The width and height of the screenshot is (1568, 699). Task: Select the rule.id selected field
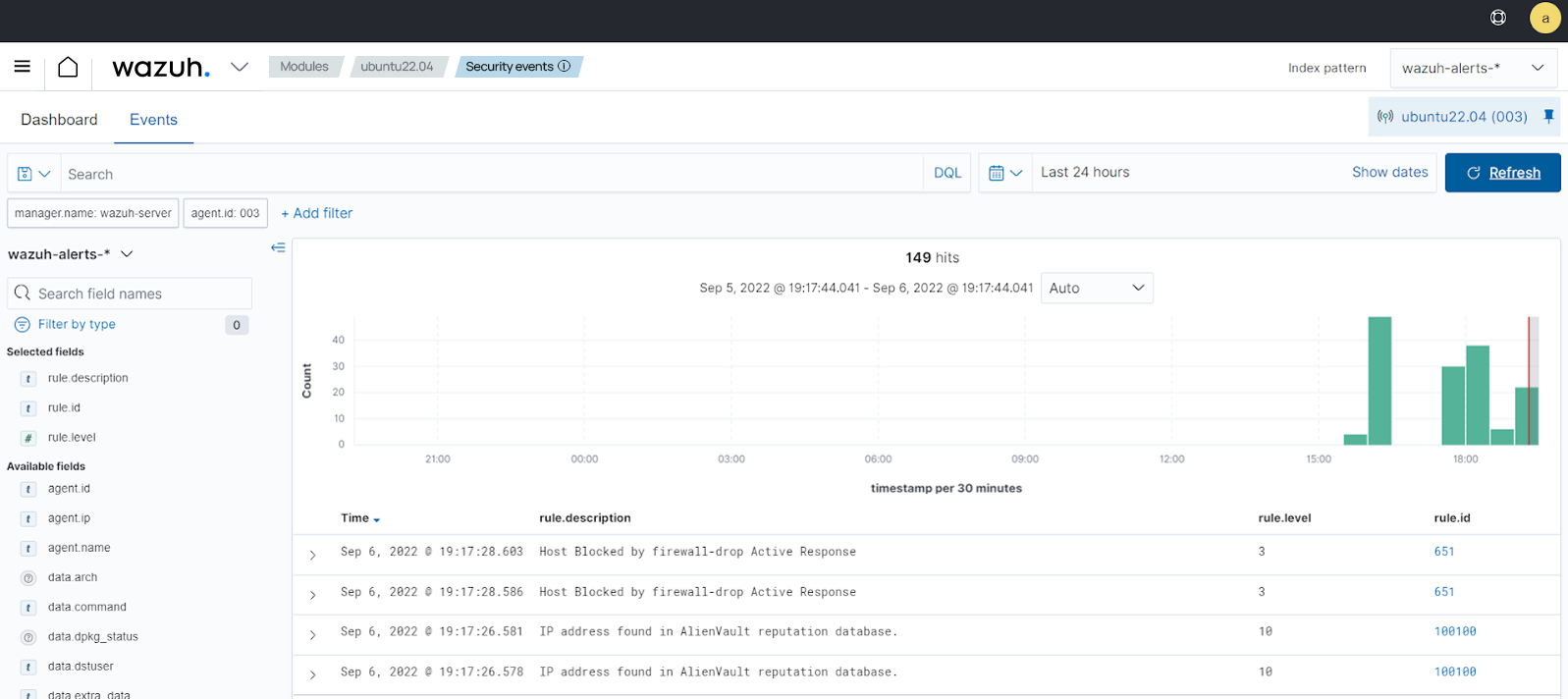click(64, 407)
